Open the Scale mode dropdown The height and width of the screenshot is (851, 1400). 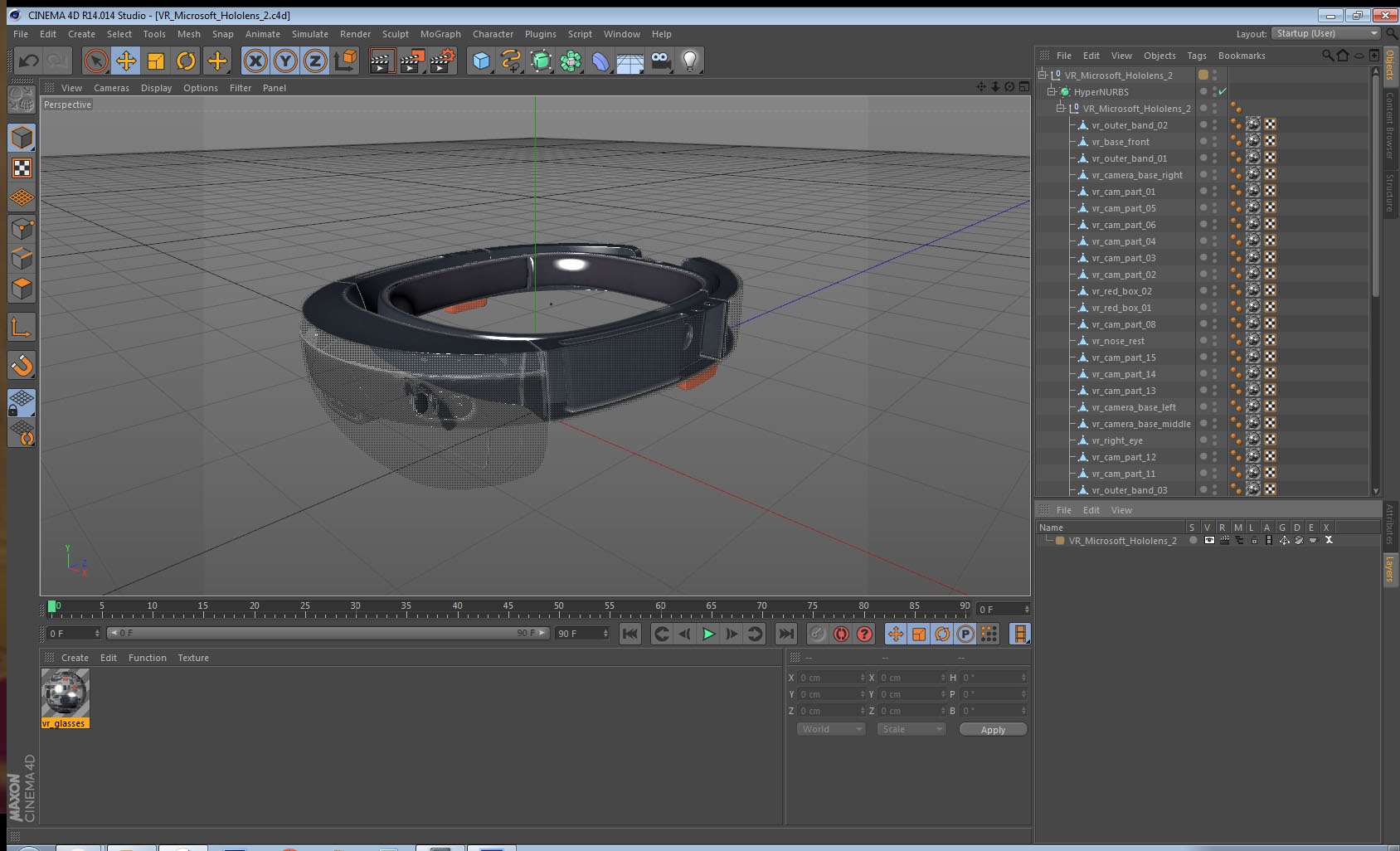click(911, 729)
